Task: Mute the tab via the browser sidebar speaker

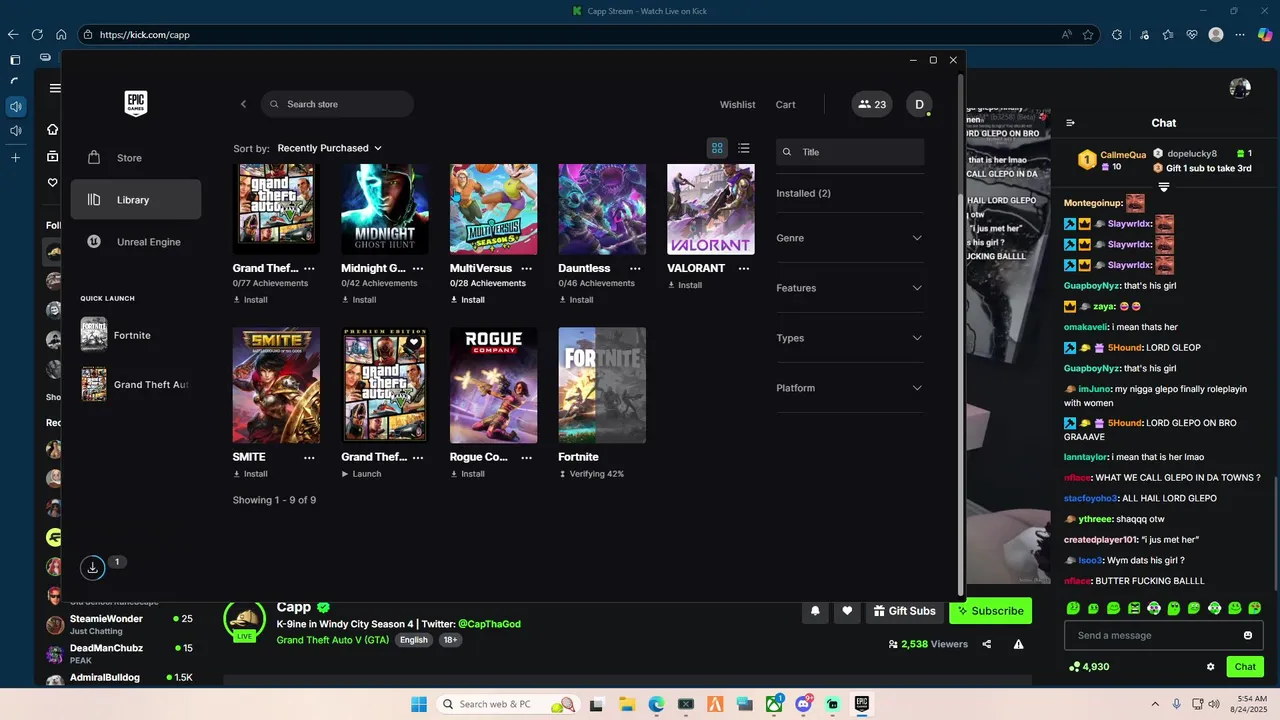Action: pos(15,106)
